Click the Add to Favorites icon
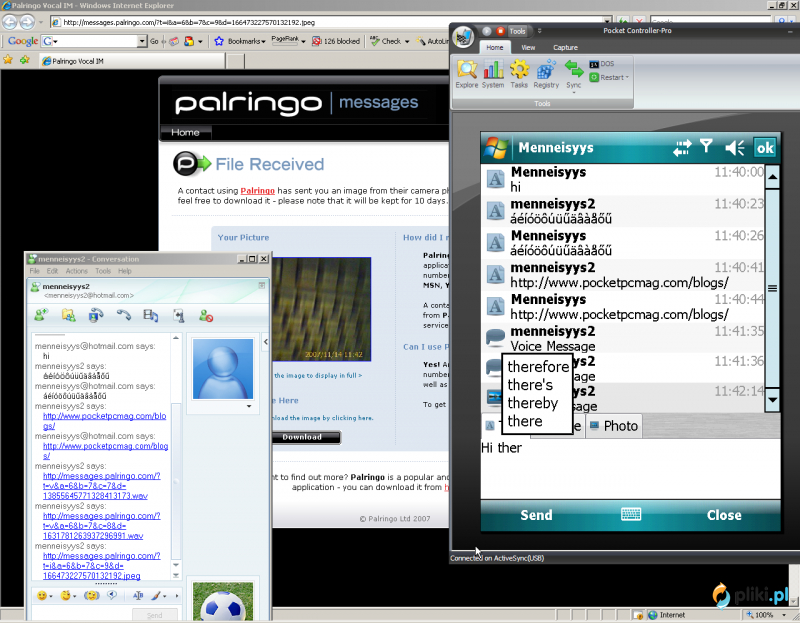 [24, 60]
